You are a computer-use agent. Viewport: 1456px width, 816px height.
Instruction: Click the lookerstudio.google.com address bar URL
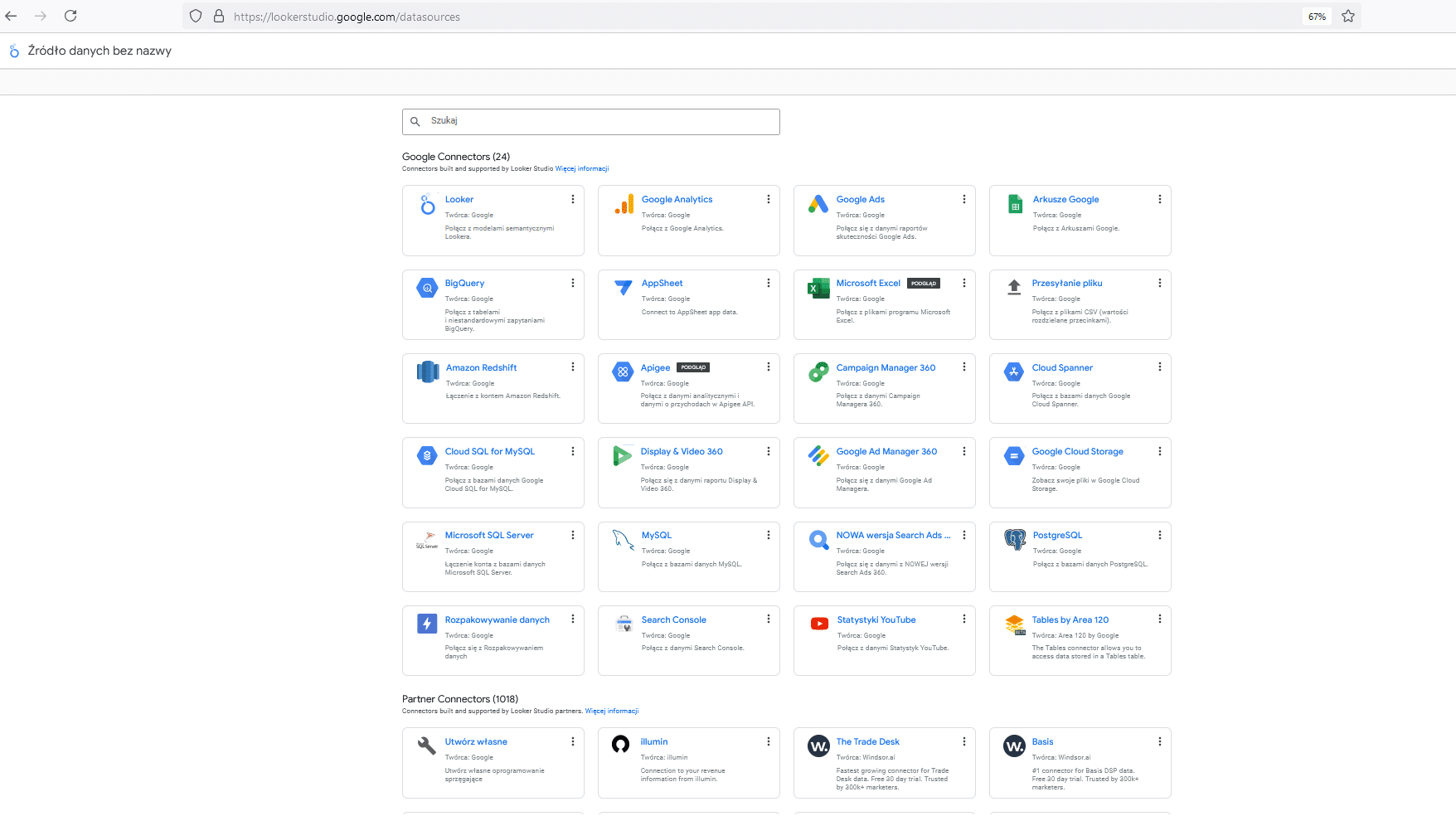point(347,17)
